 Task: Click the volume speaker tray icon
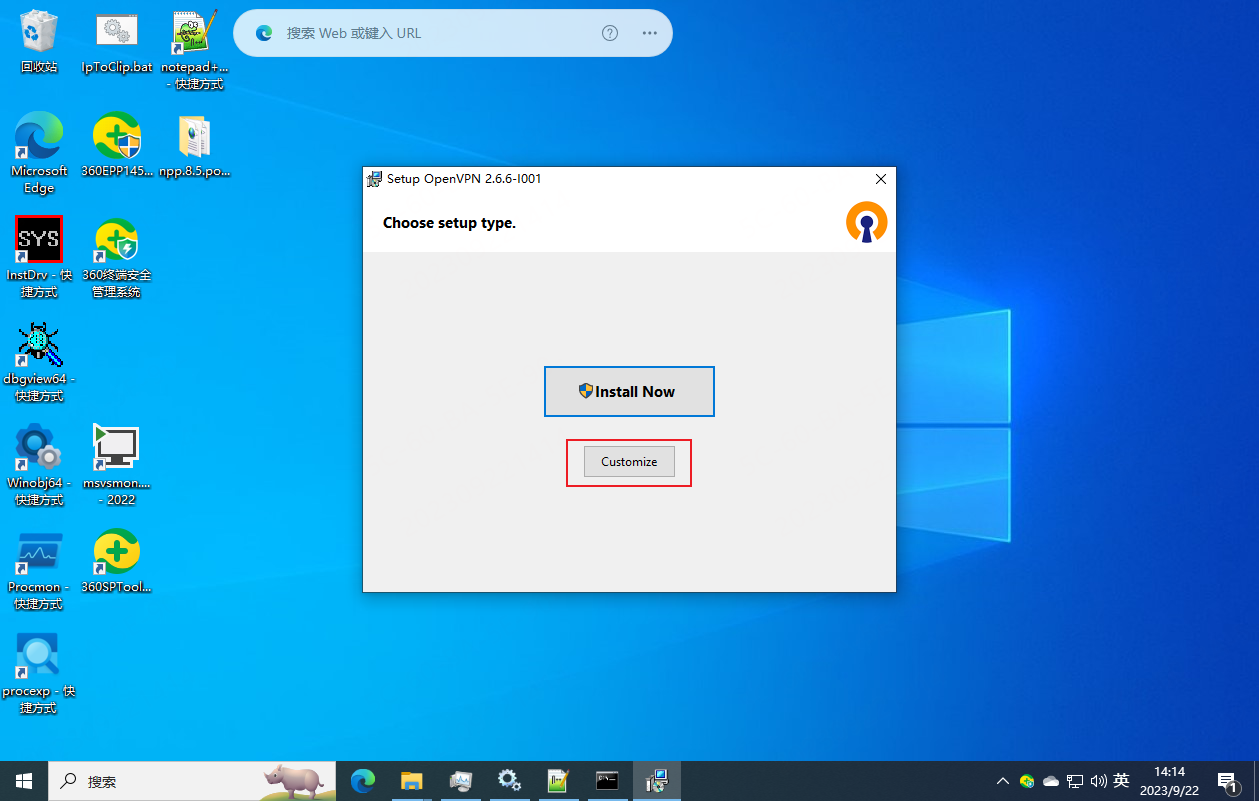pos(1098,781)
